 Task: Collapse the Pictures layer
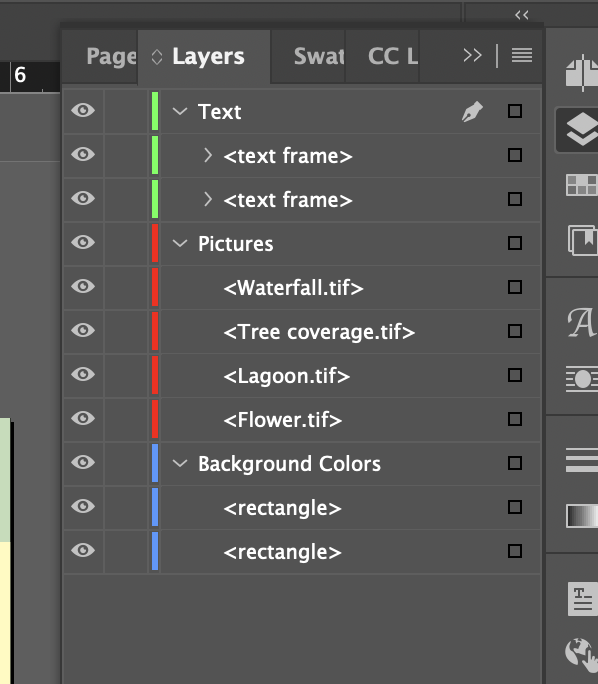[180, 243]
